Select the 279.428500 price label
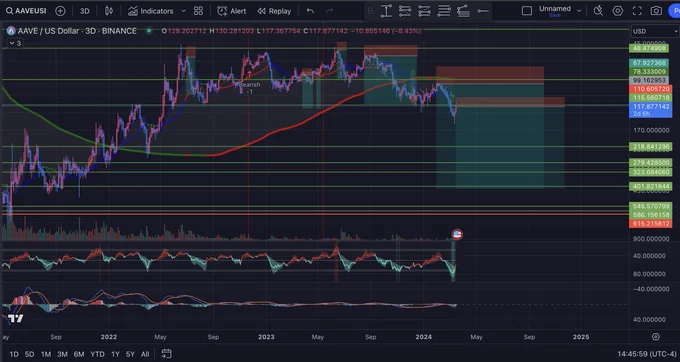Image resolution: width=680 pixels, height=362 pixels. click(651, 163)
